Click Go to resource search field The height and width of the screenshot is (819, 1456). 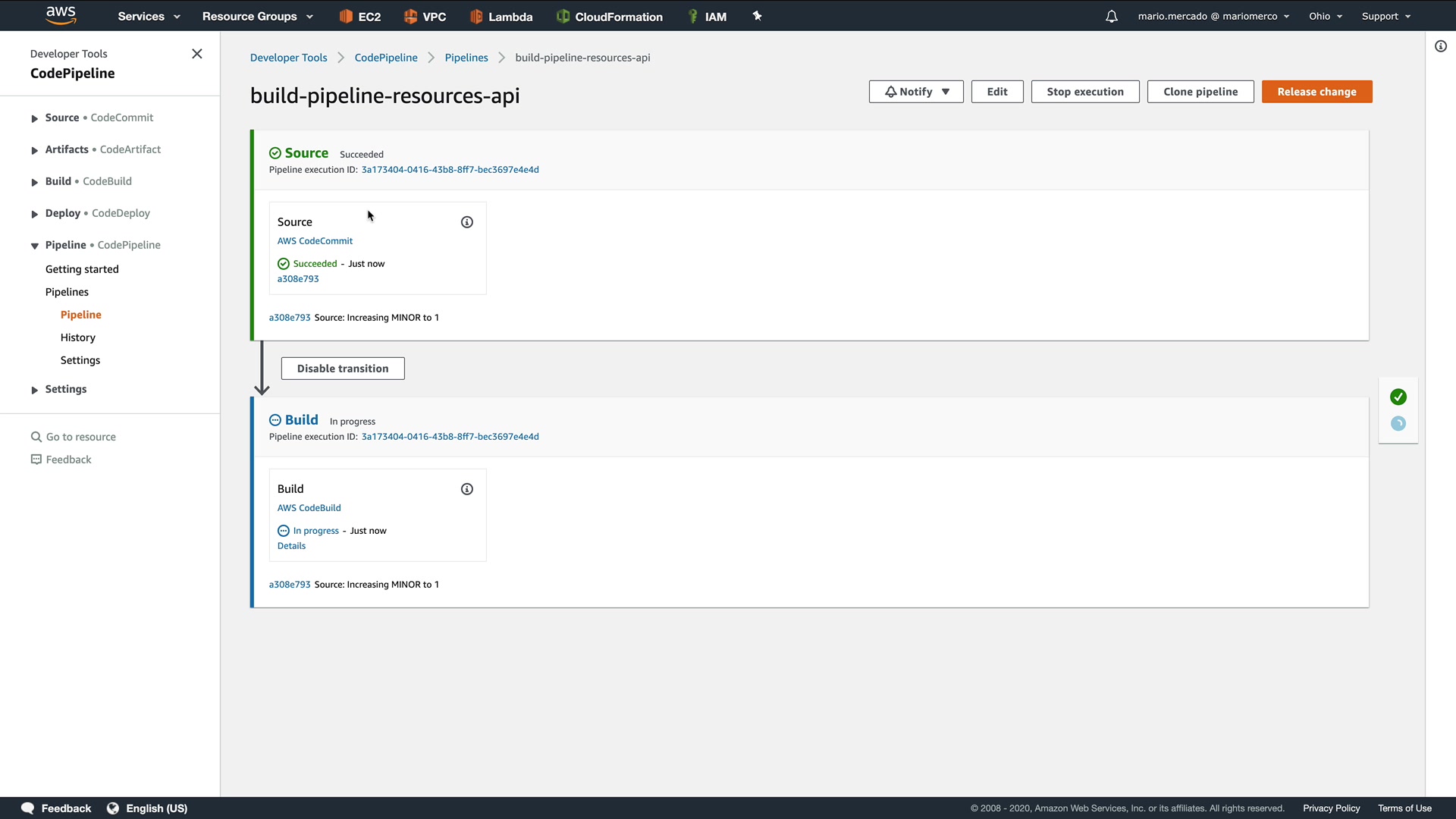[x=81, y=437]
